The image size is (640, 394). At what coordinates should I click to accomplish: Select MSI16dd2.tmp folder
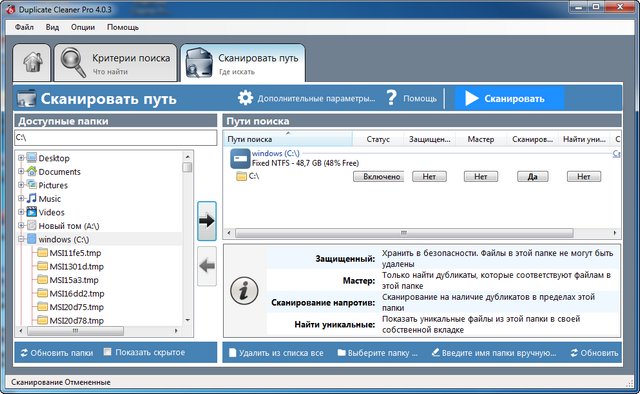pyautogui.click(x=71, y=293)
